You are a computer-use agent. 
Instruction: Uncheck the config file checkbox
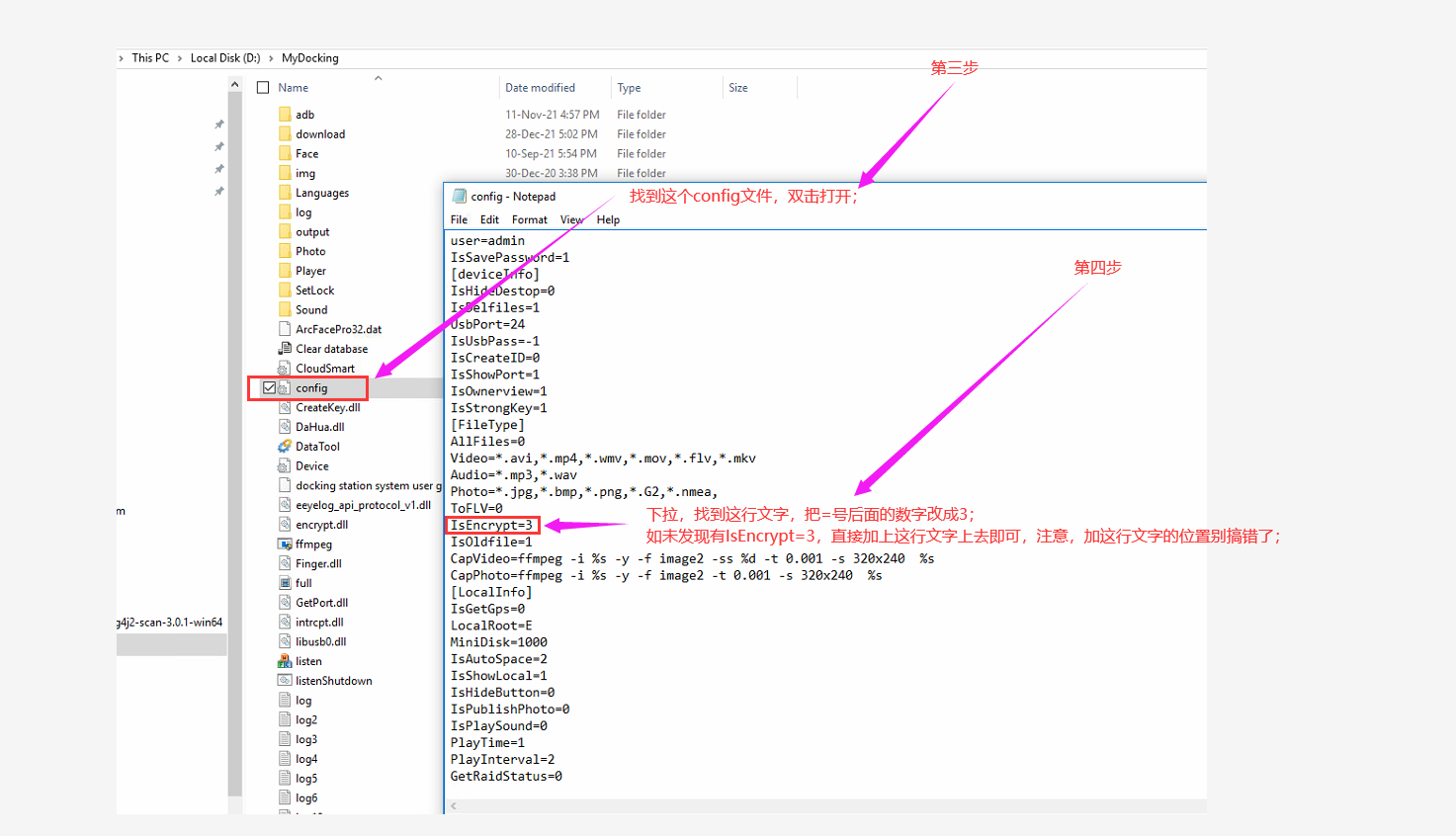tap(269, 388)
